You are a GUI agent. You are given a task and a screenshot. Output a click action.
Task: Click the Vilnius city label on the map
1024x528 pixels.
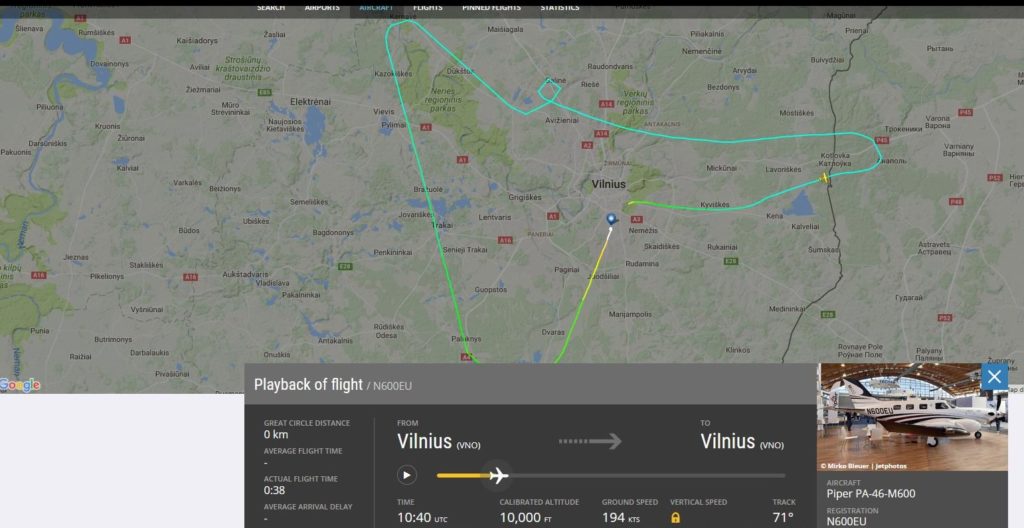pos(608,184)
